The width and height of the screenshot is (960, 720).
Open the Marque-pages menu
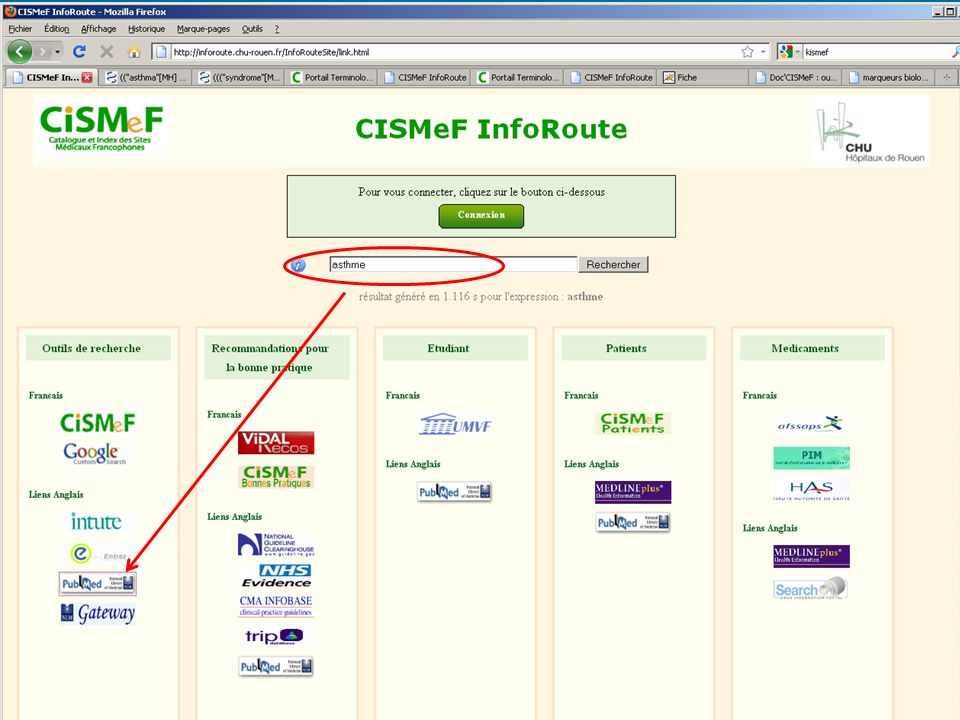[x=203, y=29]
